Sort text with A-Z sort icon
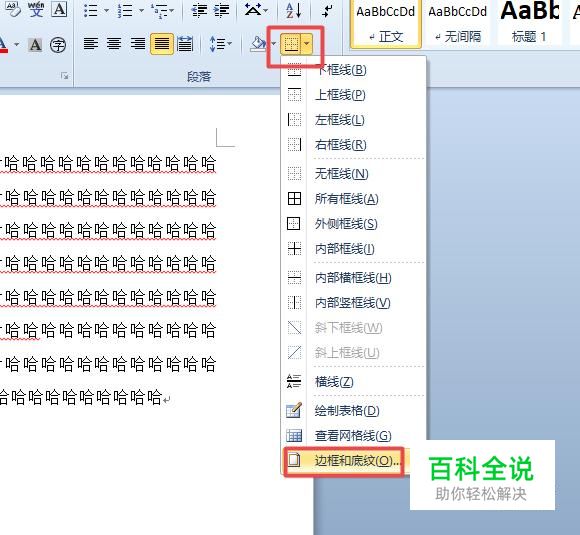The image size is (580, 535). (294, 10)
